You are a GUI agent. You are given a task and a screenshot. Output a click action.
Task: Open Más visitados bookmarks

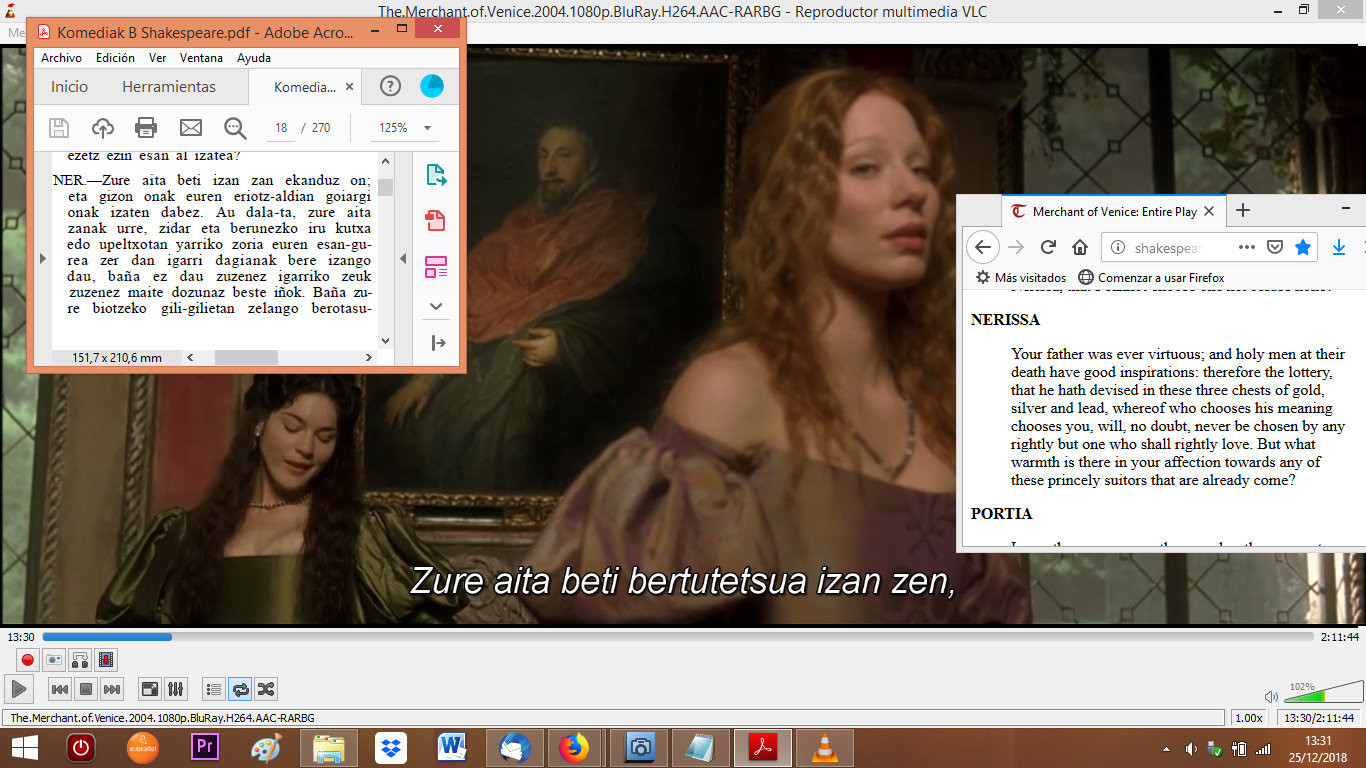[1021, 277]
